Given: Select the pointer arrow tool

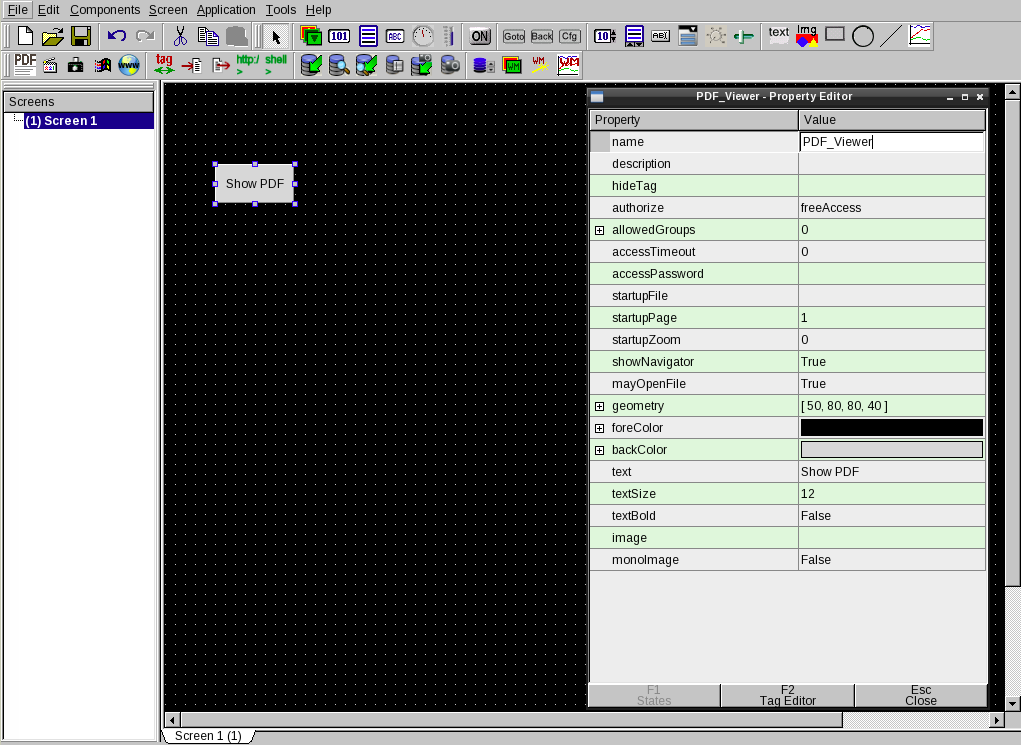Looking at the screenshot, I should tap(277, 37).
